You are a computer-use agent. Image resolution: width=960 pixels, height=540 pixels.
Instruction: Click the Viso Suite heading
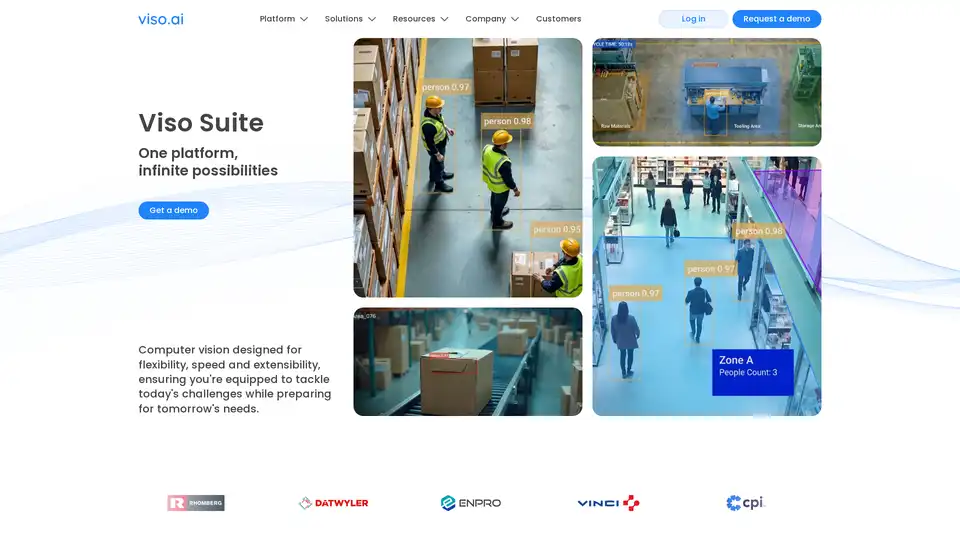click(201, 123)
